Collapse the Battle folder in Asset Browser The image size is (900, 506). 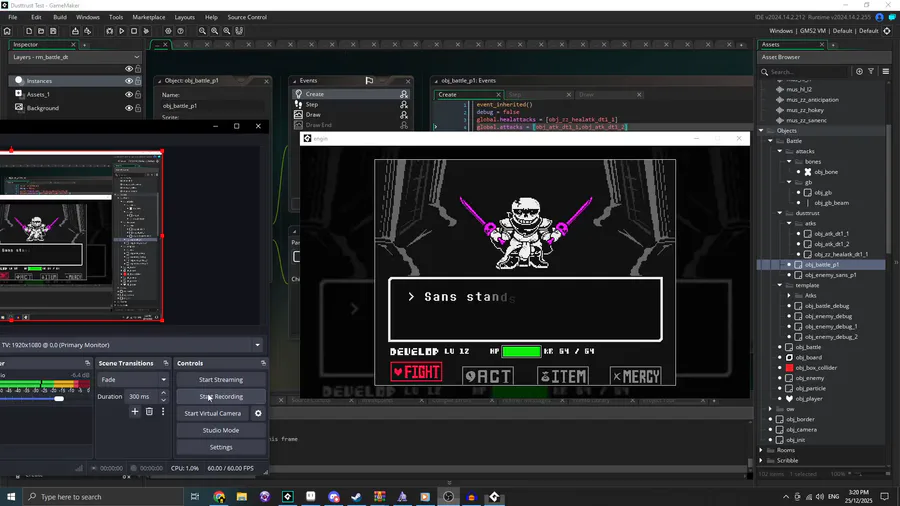pos(771,141)
